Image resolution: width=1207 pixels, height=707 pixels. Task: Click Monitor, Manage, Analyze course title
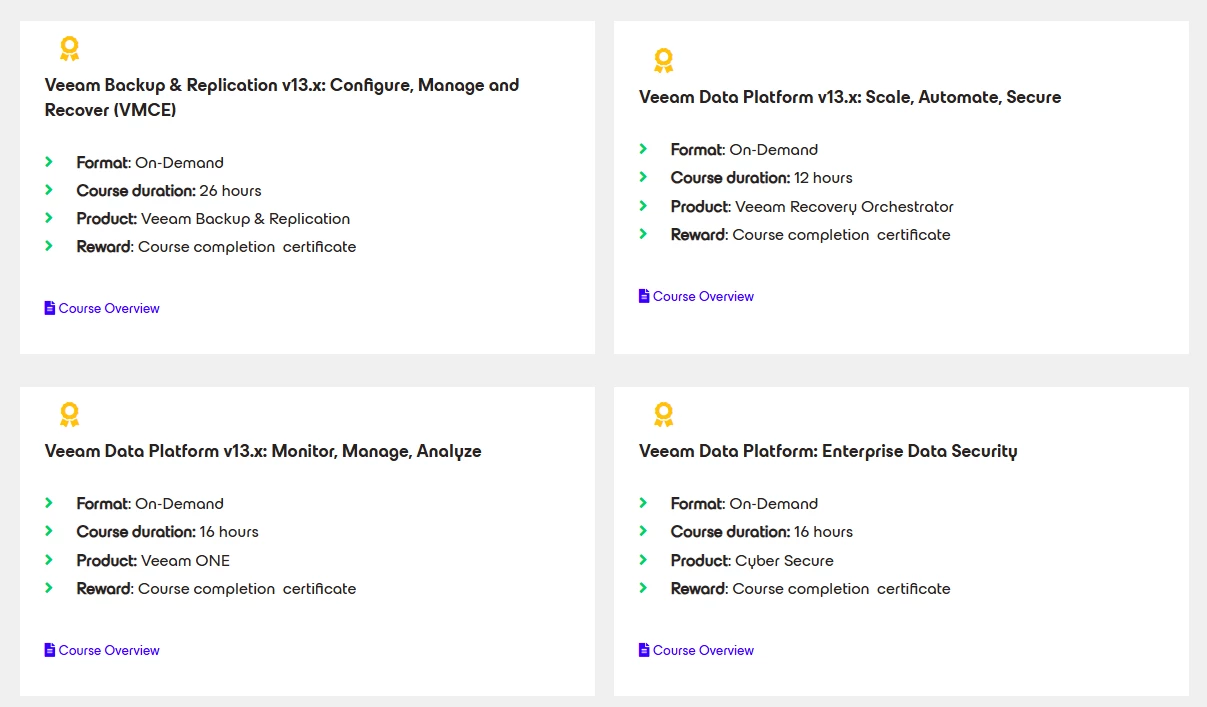[263, 451]
